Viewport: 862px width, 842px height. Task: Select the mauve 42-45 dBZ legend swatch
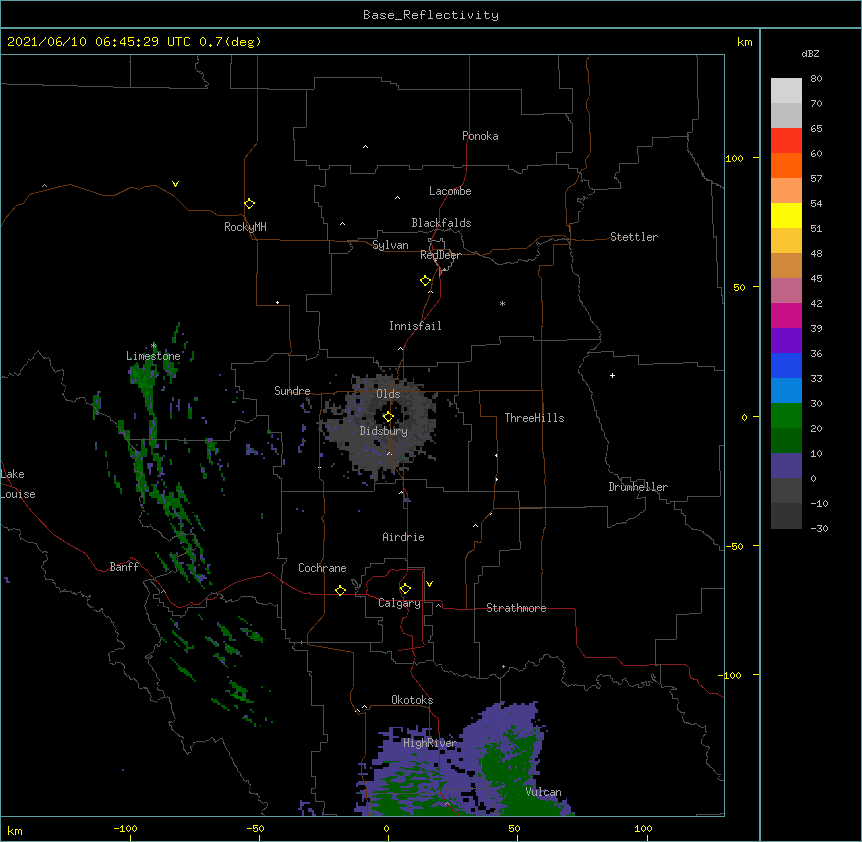click(x=786, y=291)
